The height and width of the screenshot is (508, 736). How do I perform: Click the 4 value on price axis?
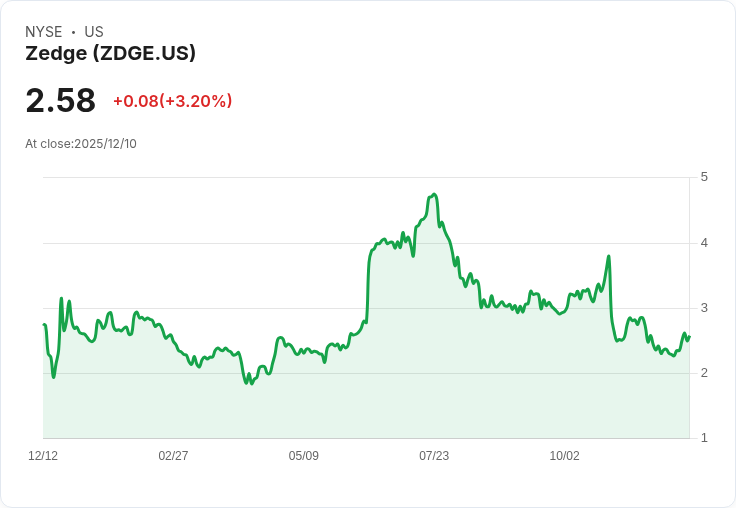704,243
